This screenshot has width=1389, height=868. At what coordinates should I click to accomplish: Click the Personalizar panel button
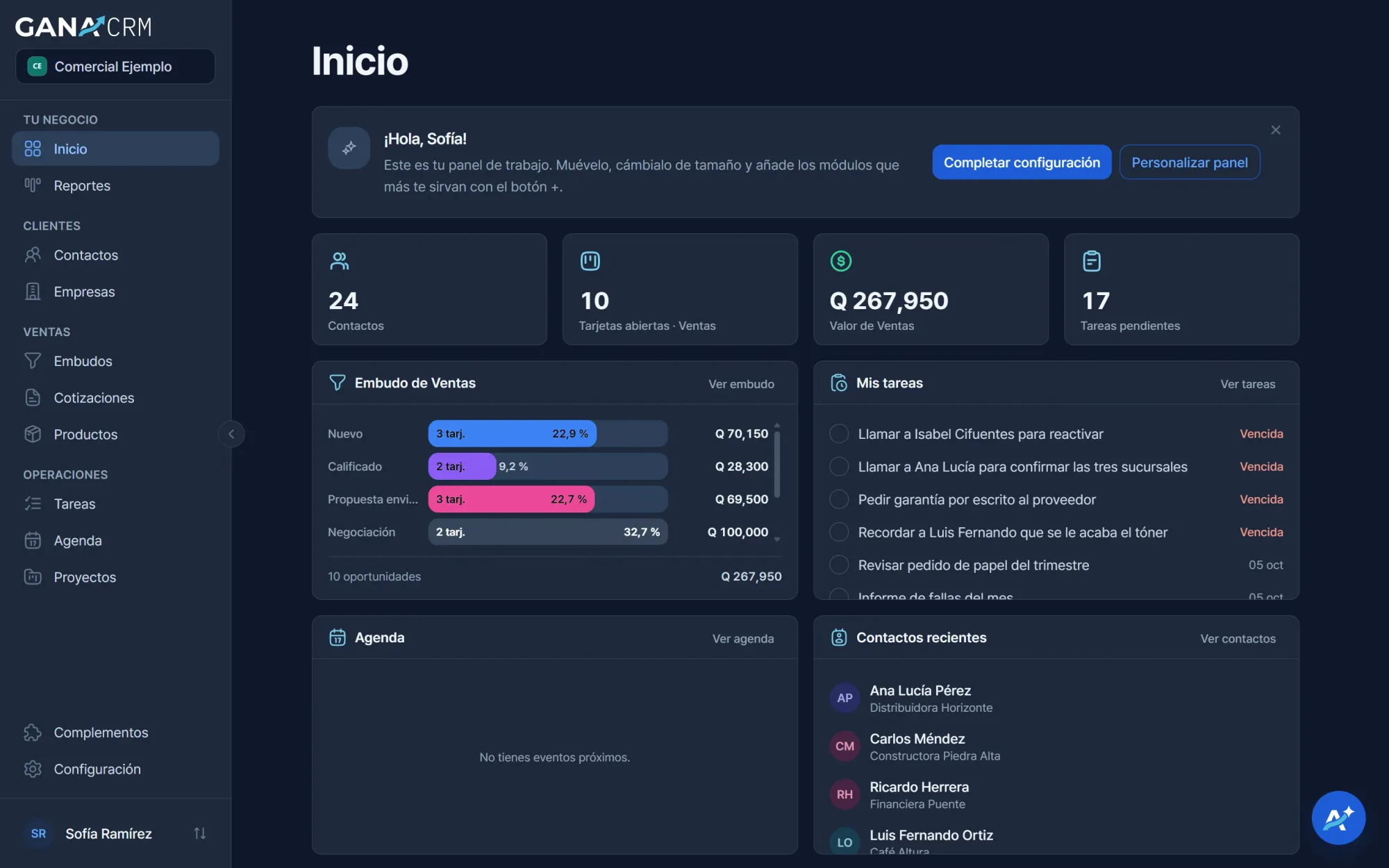pyautogui.click(x=1189, y=162)
